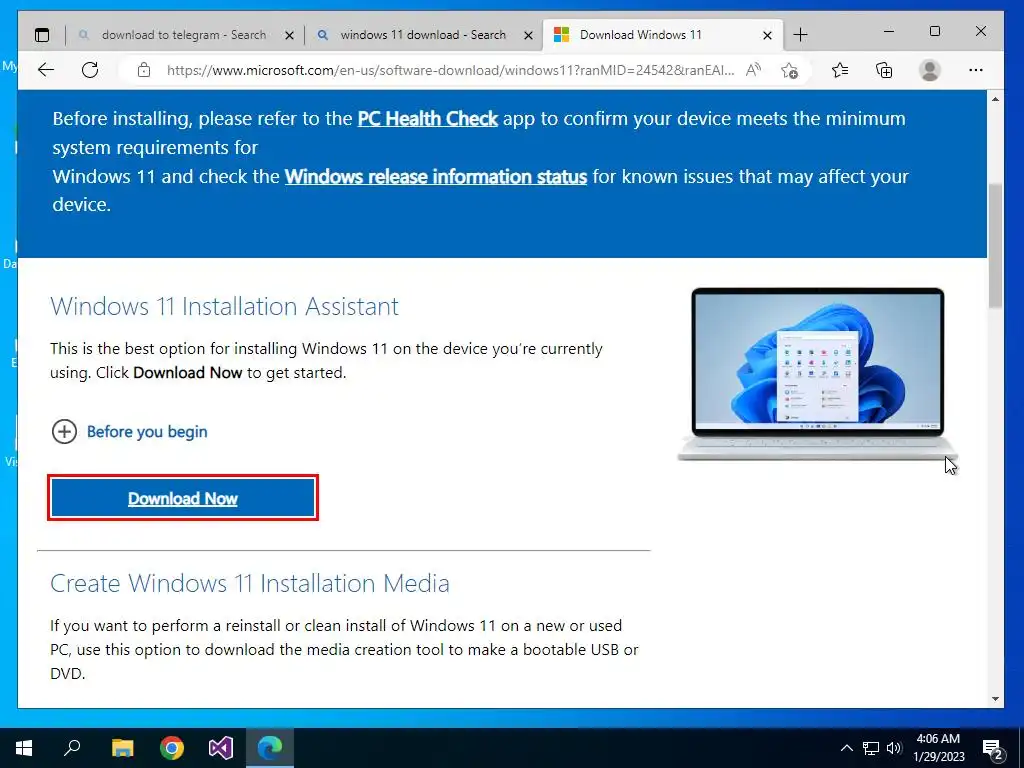Click the 'Create Windows 11 Installation Media' heading

coord(249,583)
